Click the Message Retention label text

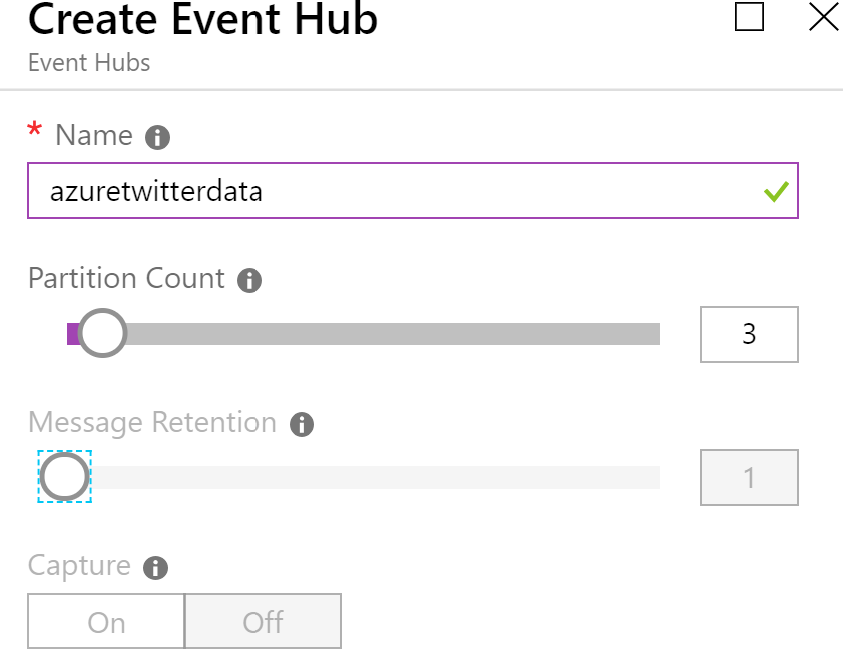pos(152,422)
